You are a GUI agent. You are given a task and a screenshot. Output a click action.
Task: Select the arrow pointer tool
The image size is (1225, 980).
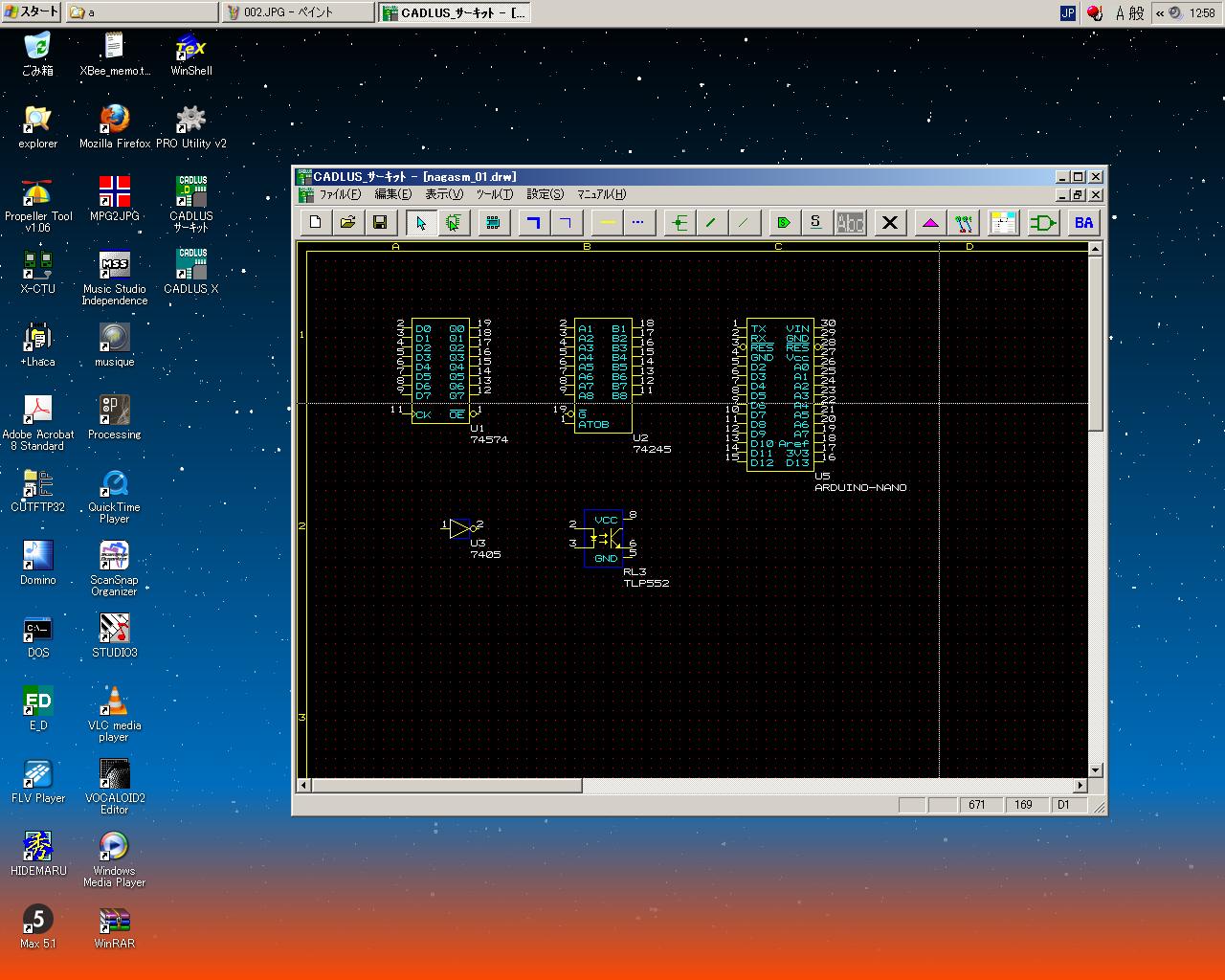pos(420,223)
